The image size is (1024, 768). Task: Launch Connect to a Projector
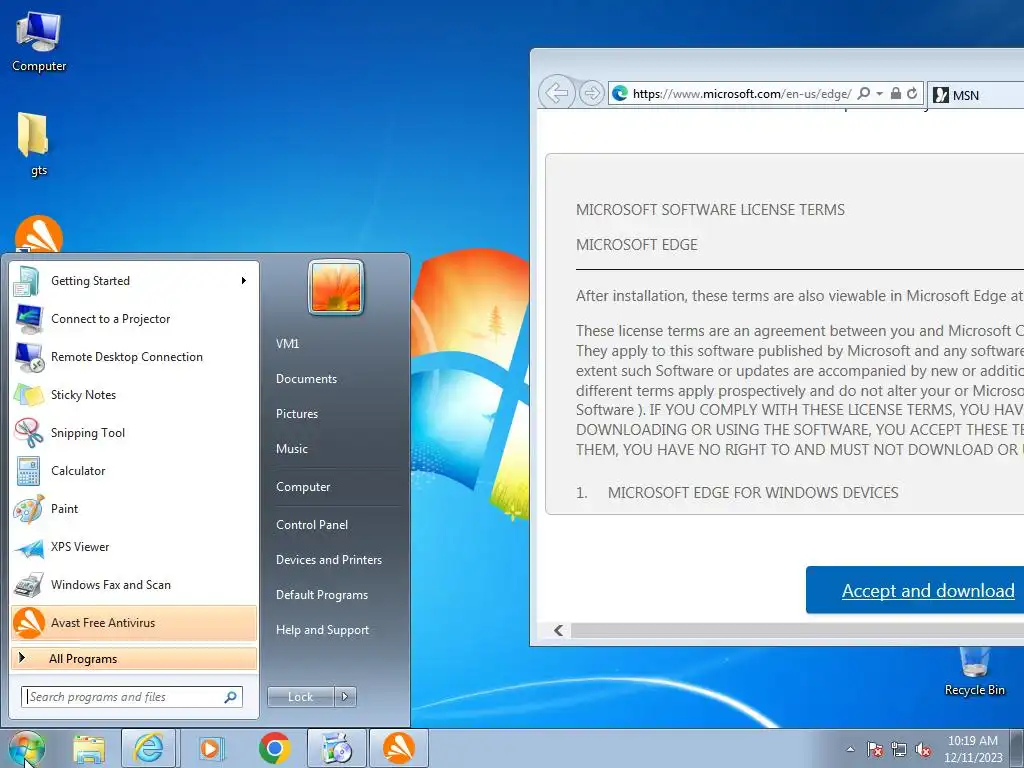135,319
